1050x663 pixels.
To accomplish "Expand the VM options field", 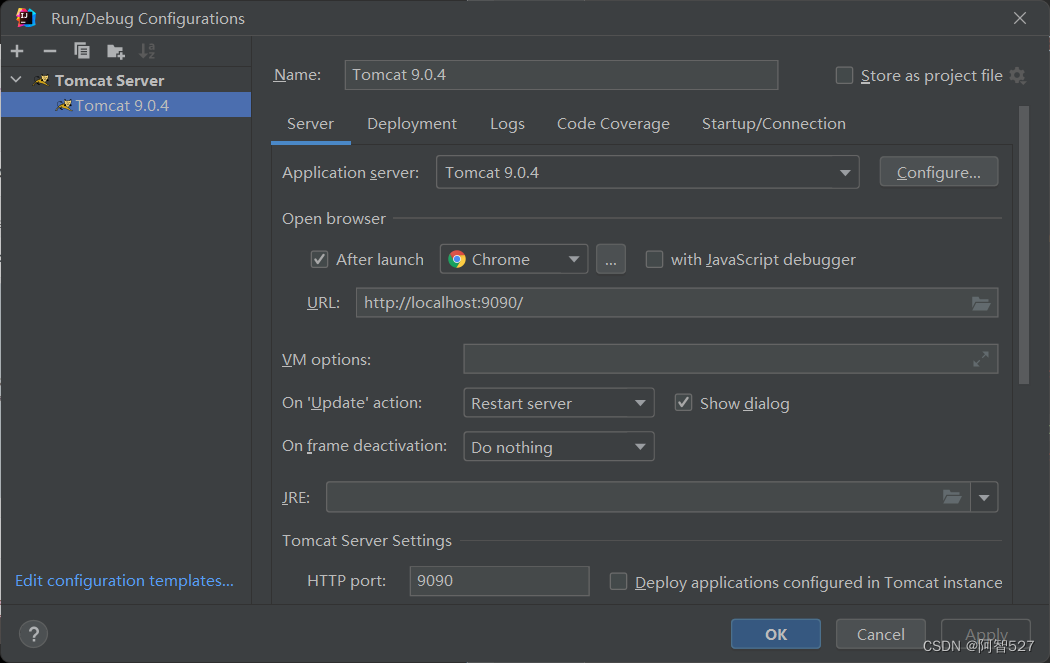I will pyautogui.click(x=980, y=360).
